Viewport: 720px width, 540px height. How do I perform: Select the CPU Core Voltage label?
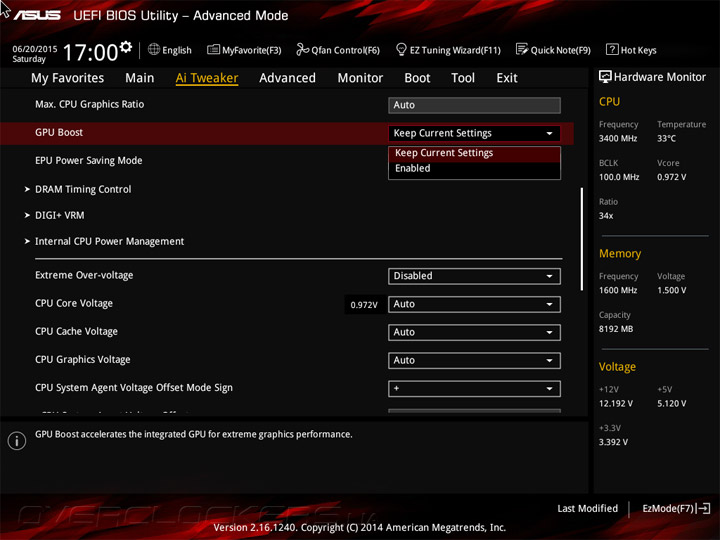[x=74, y=304]
